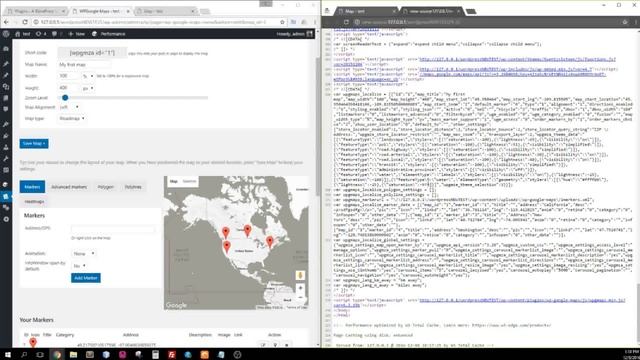The width and height of the screenshot is (640, 360).
Task: Open the New content menu in admin bar
Action: pyautogui.click(x=76, y=34)
